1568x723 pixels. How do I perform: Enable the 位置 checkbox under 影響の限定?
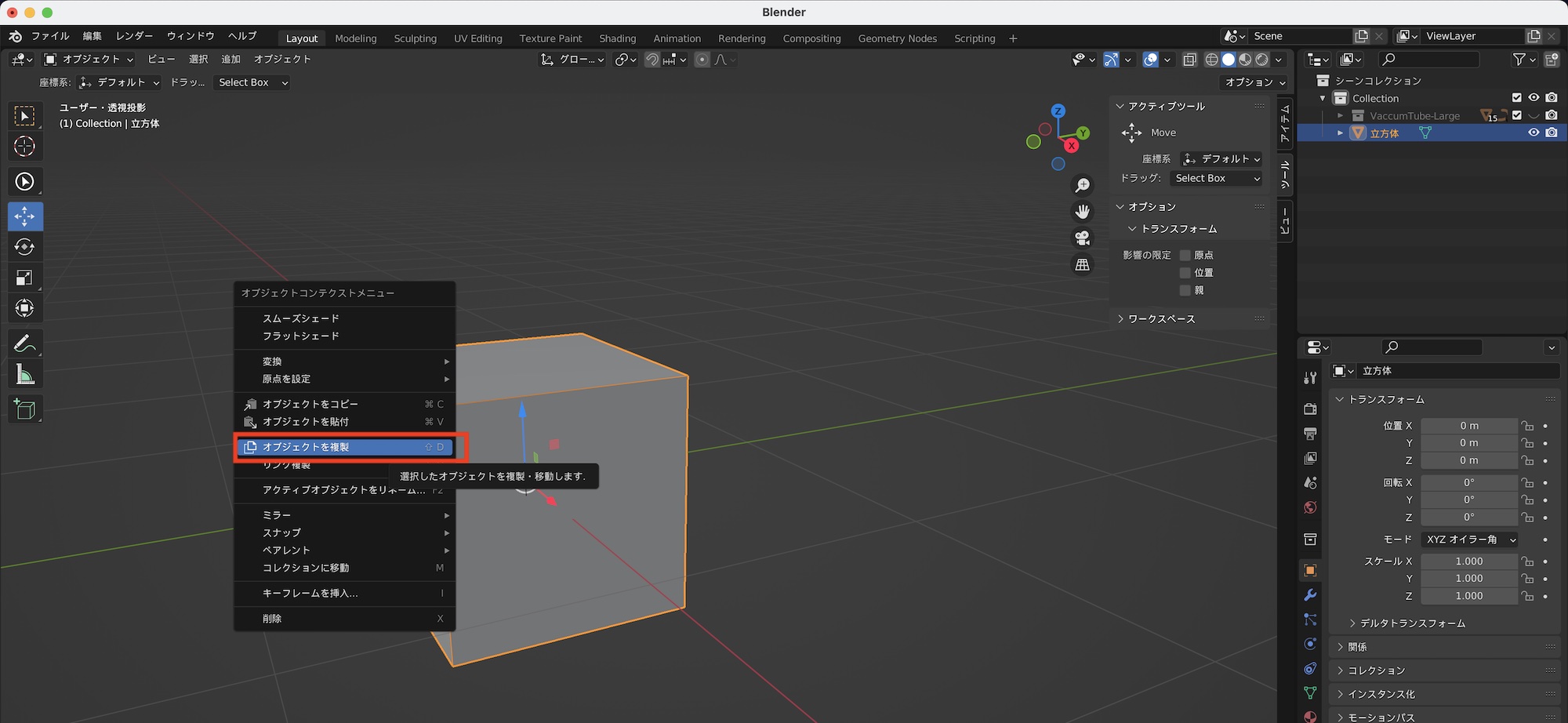pyautogui.click(x=1185, y=273)
